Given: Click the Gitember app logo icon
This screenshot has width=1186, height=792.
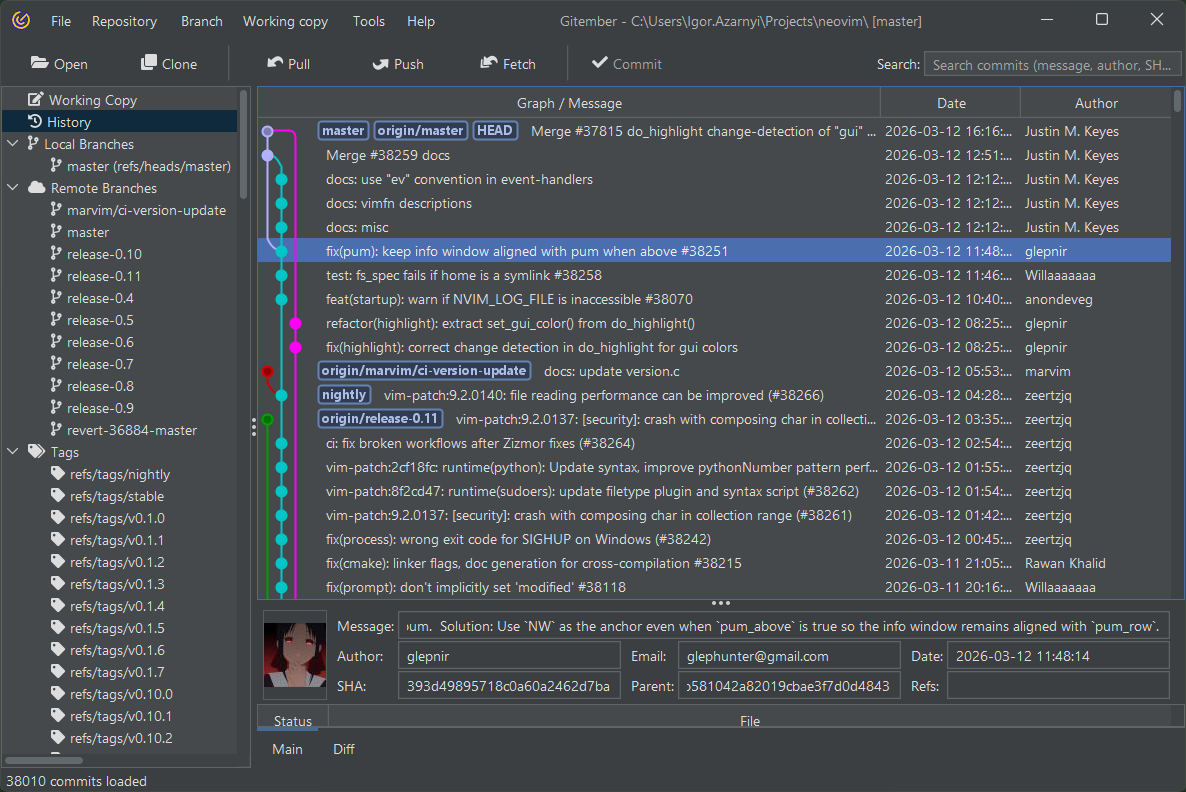Looking at the screenshot, I should [21, 21].
